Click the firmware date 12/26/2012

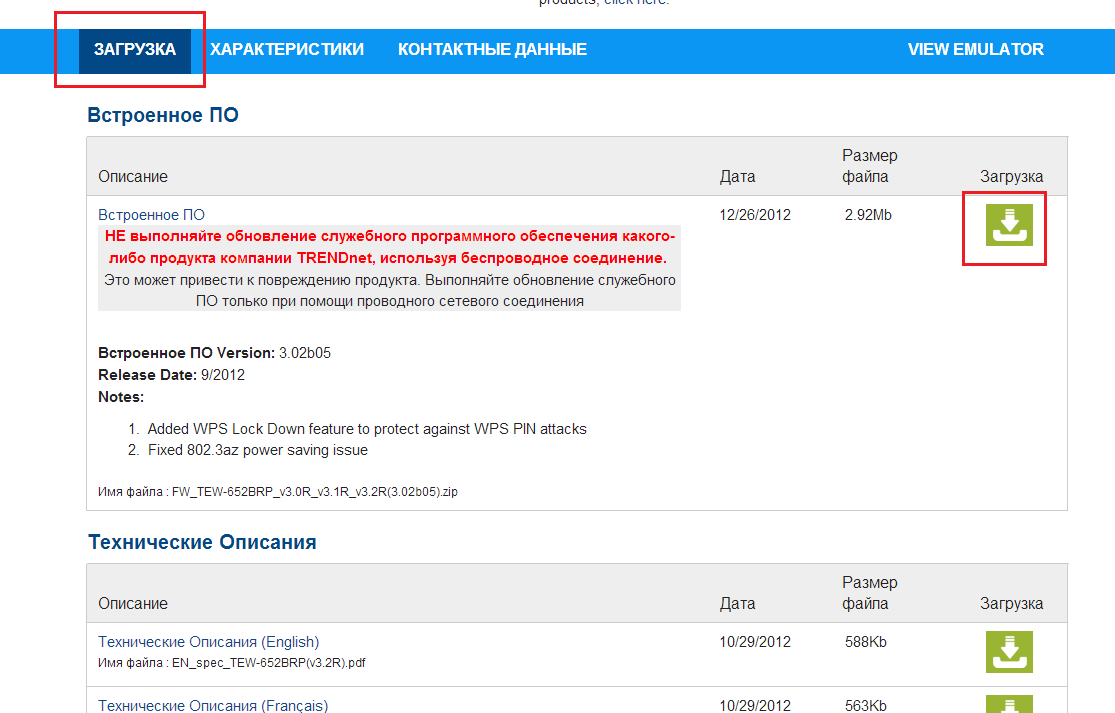[755, 215]
